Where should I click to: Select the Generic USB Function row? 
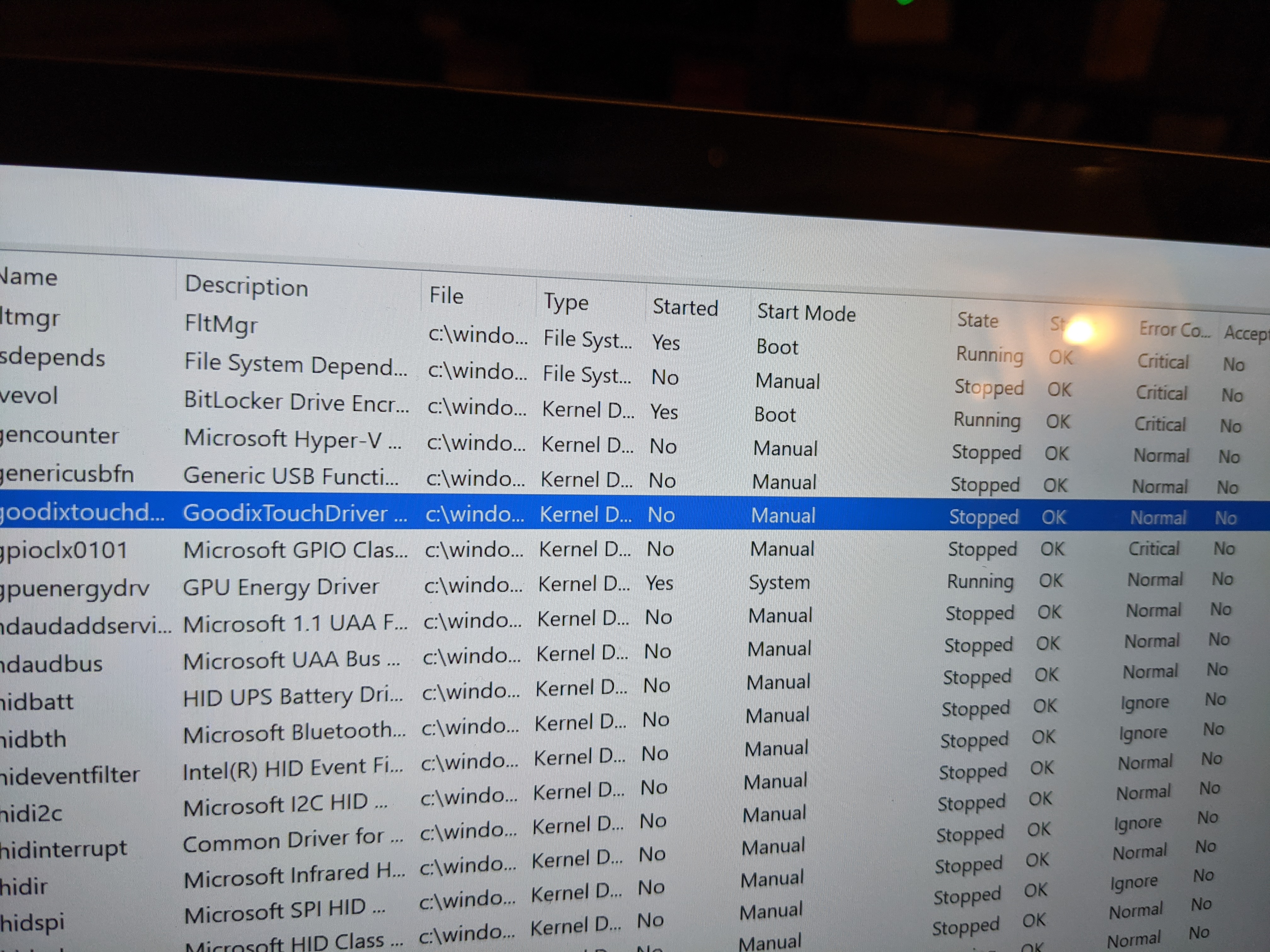[x=290, y=476]
